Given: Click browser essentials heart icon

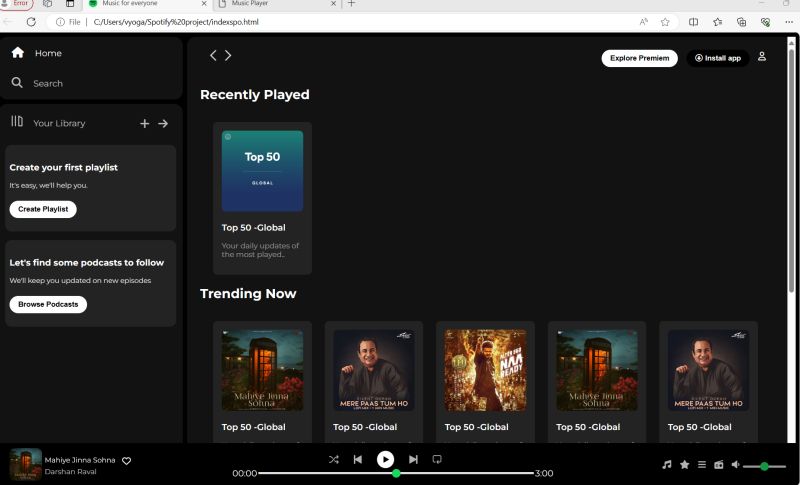Looking at the screenshot, I should [765, 22].
